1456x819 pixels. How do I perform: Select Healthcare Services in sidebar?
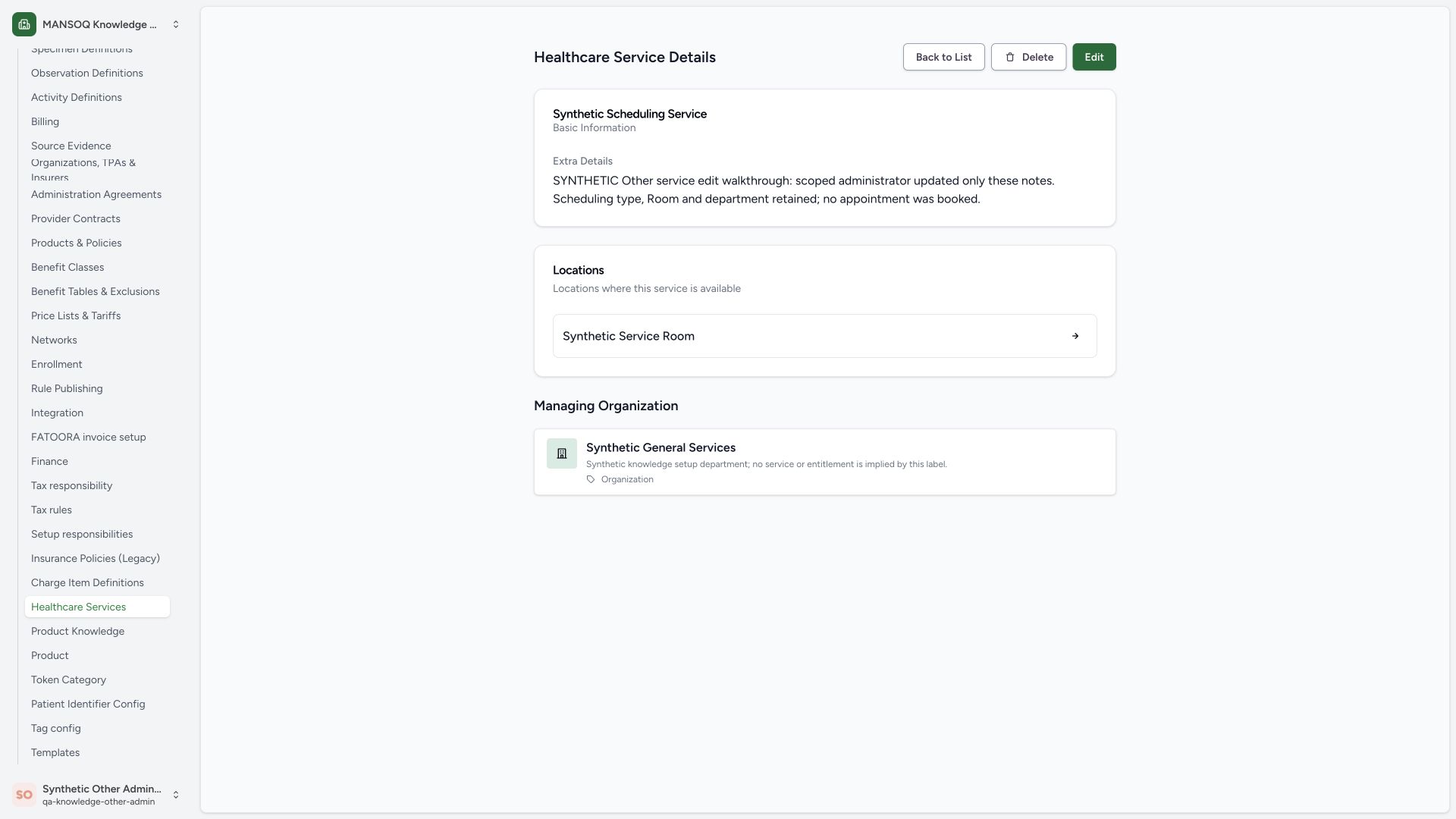coord(97,607)
